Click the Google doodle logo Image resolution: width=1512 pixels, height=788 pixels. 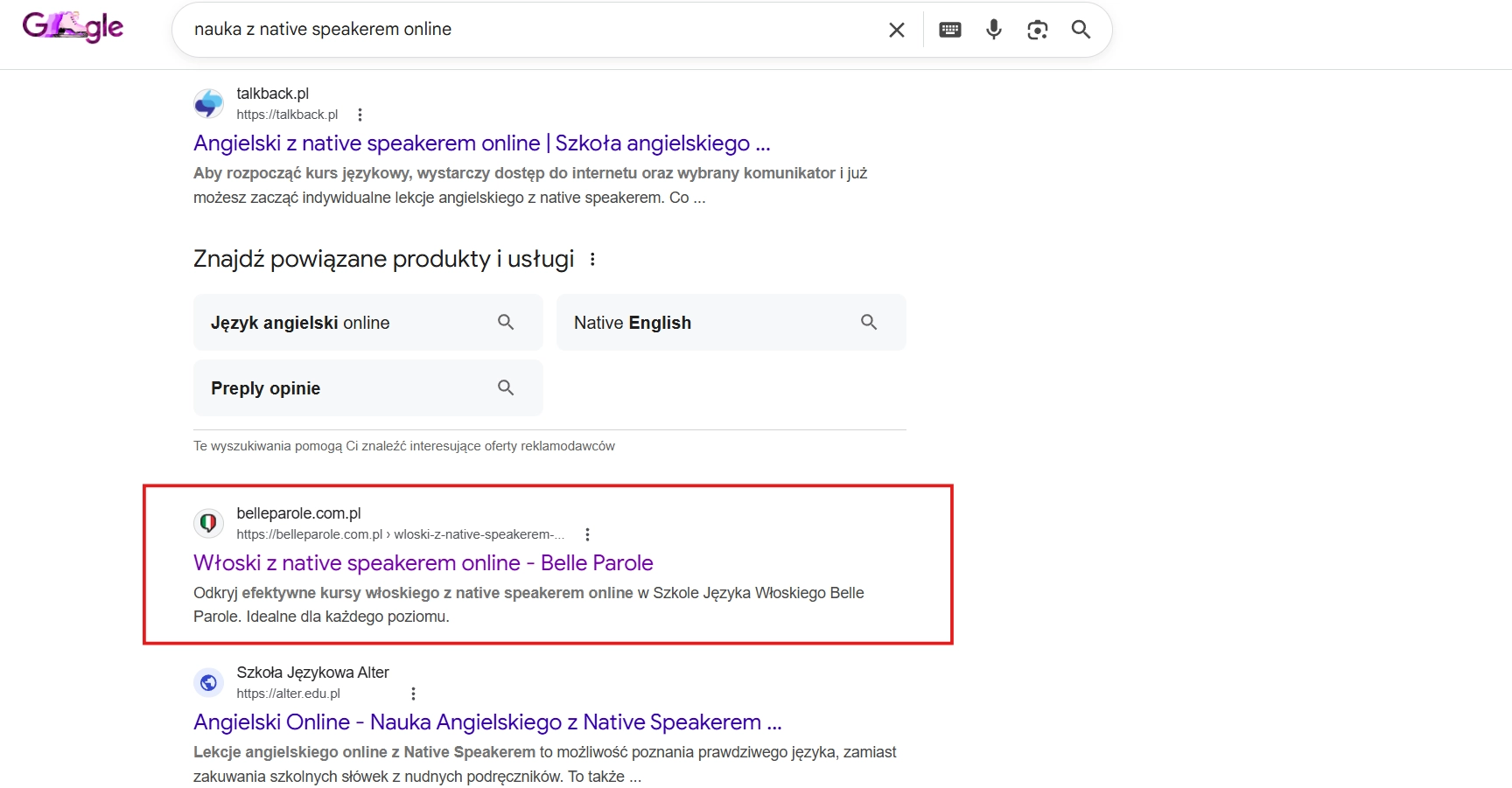[73, 27]
